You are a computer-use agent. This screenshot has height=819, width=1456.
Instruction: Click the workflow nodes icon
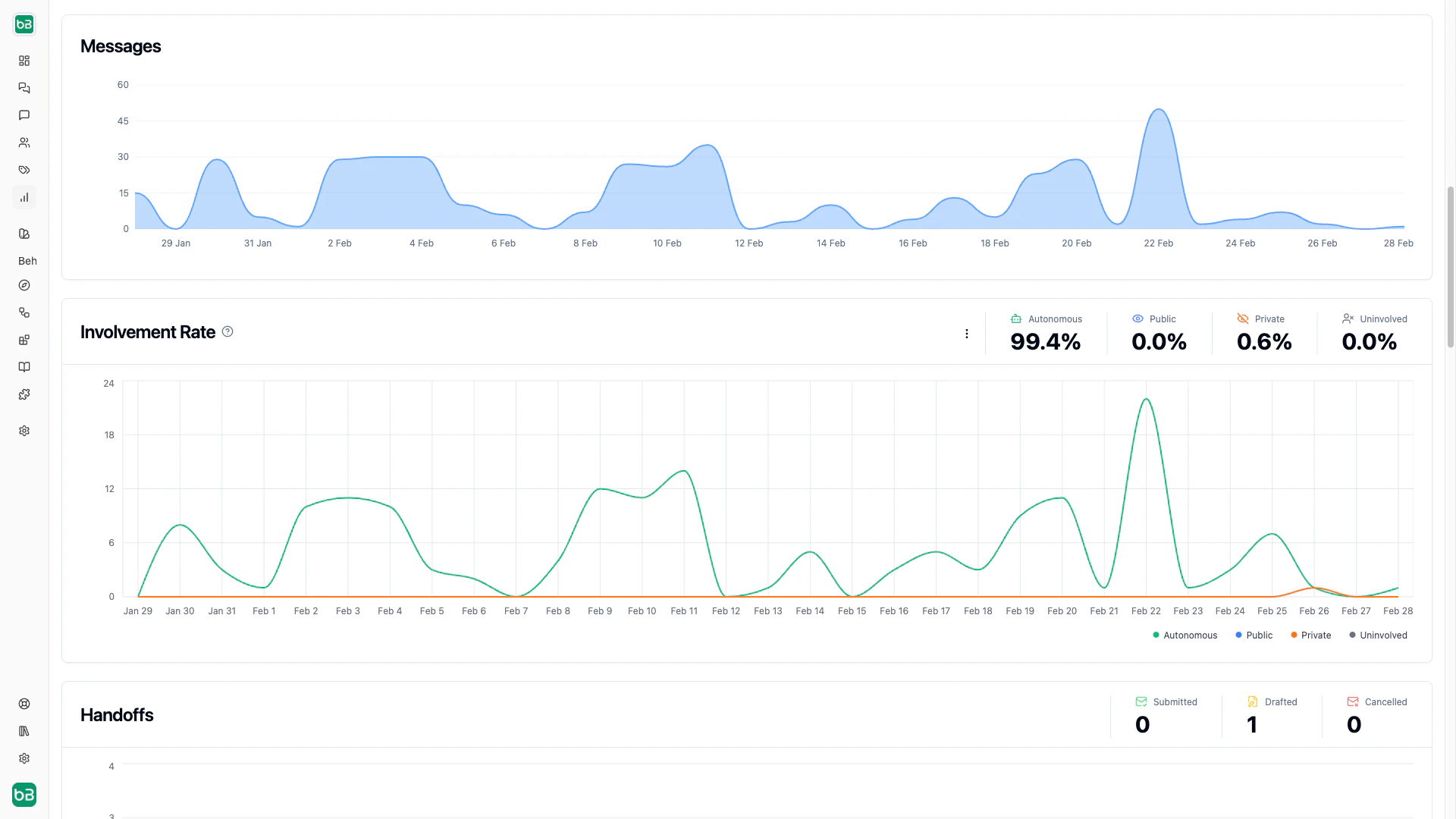pyautogui.click(x=24, y=312)
